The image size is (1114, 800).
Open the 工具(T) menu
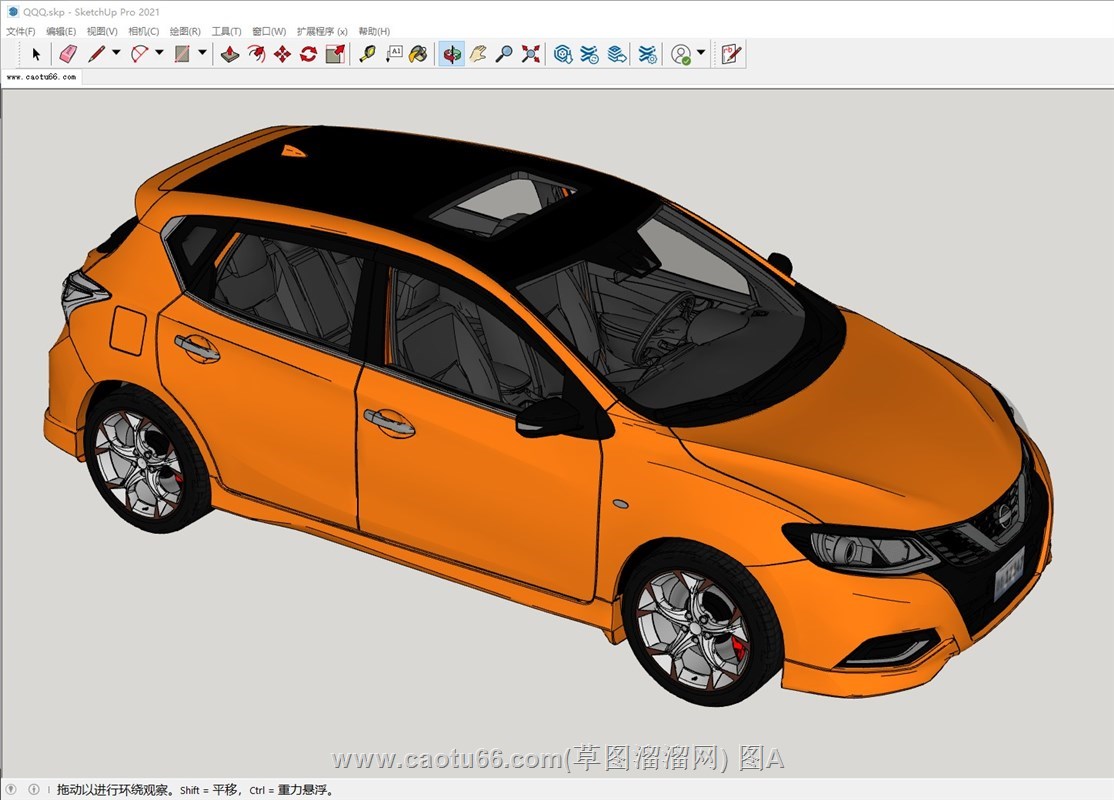pyautogui.click(x=226, y=32)
